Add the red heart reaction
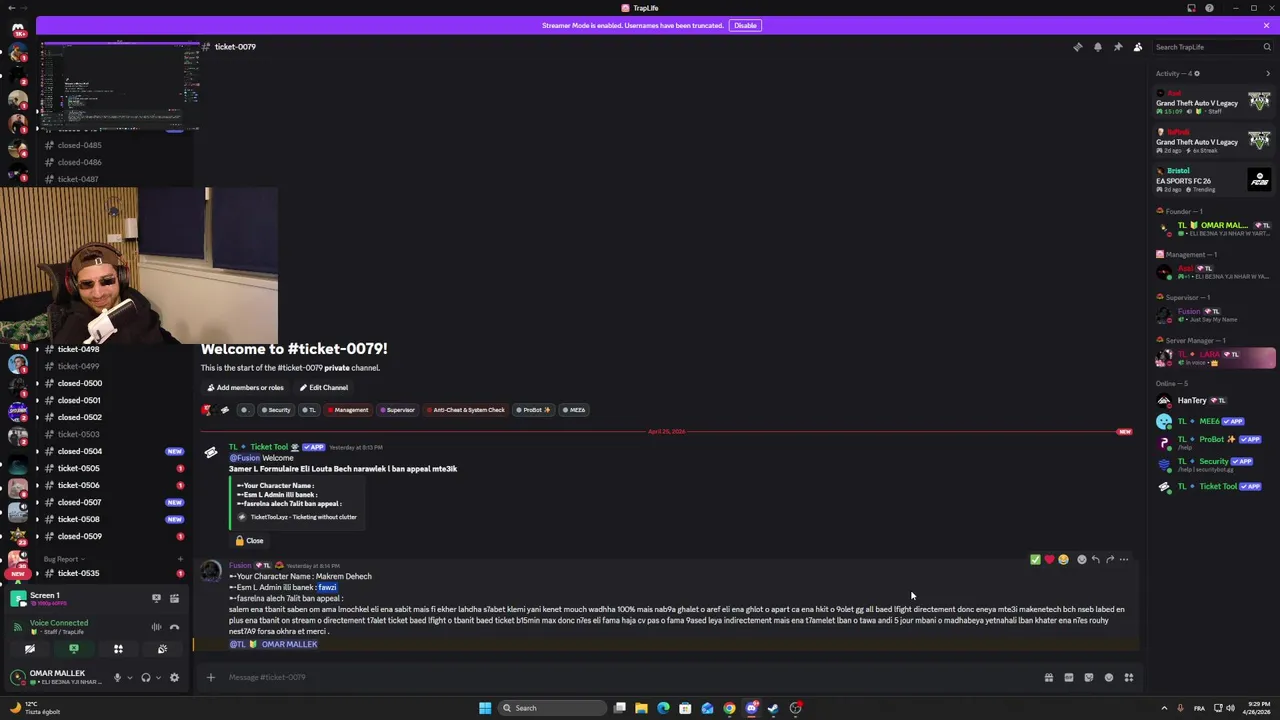 [x=1049, y=560]
